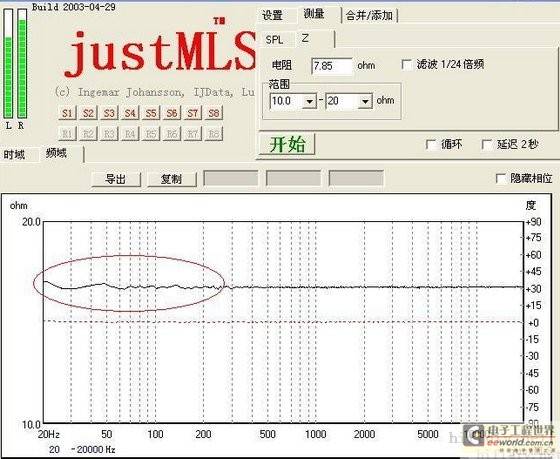Viewport: 560px width, 459px height.
Task: Select the S7 memory button
Action: 193,113
